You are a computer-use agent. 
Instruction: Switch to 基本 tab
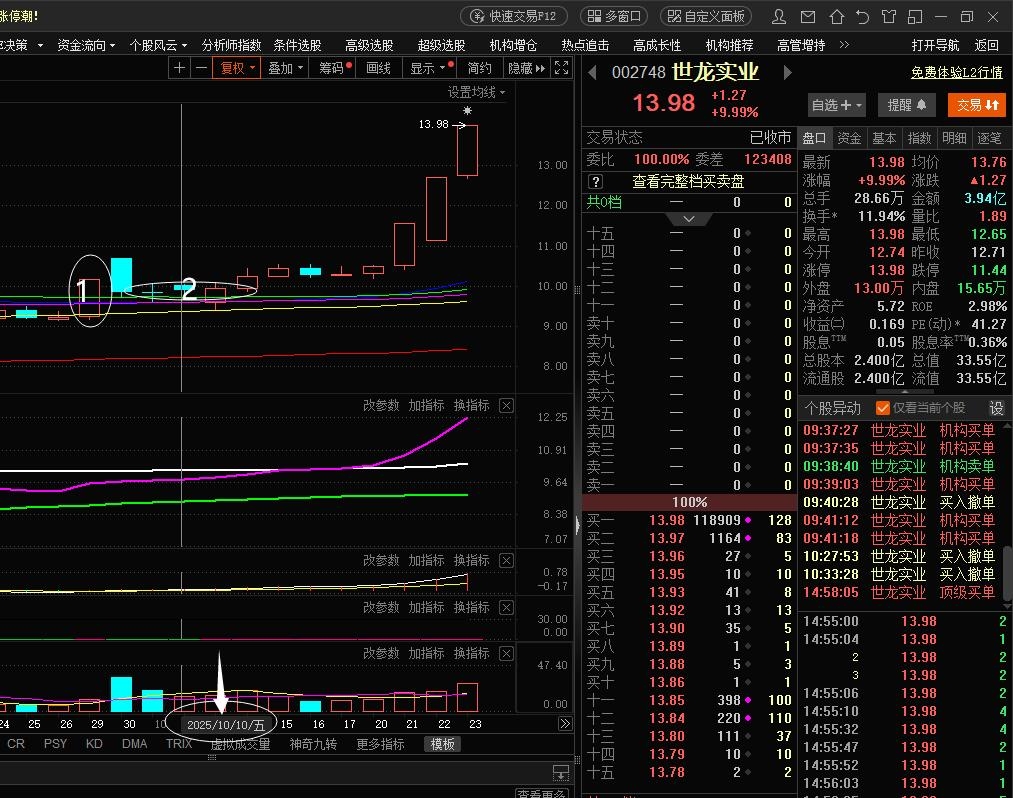pyautogui.click(x=884, y=138)
